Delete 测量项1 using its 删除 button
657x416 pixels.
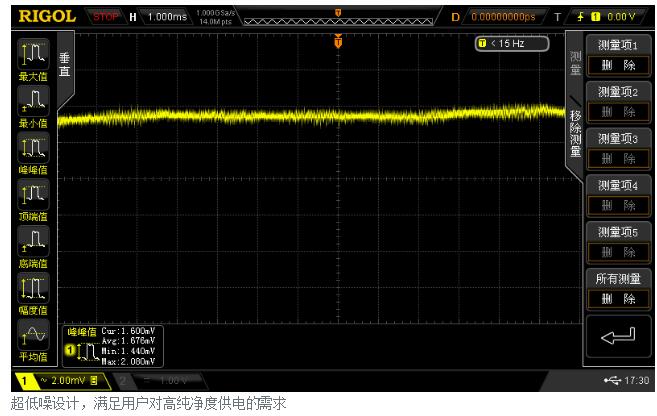click(x=616, y=65)
